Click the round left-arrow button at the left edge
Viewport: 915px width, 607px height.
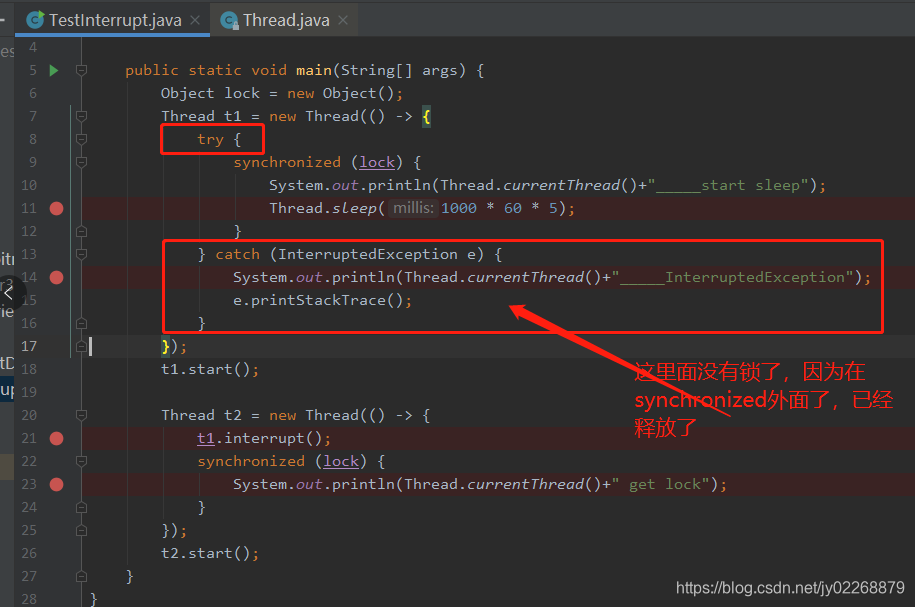tap(9, 292)
